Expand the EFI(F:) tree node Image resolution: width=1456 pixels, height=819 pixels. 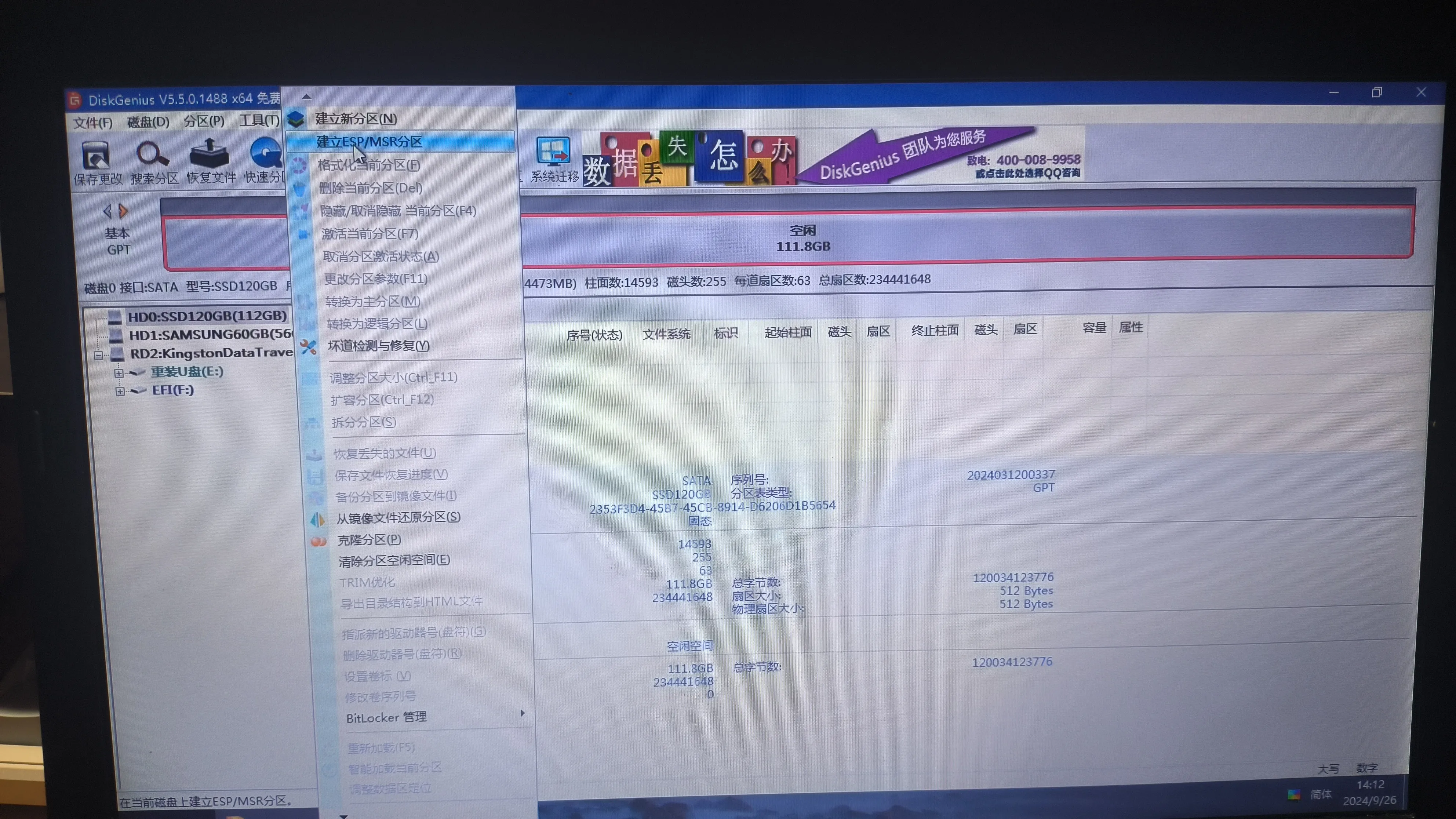coord(120,391)
